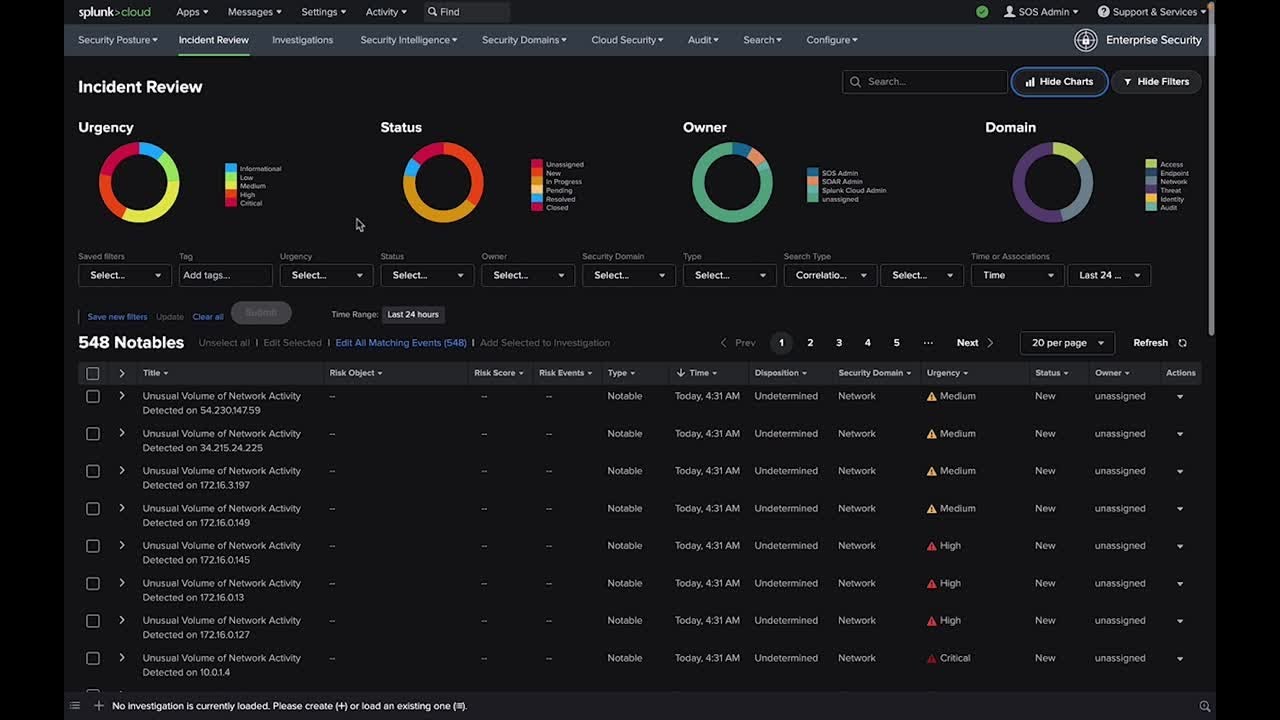The image size is (1280, 720).
Task: Check the row for 172.16.0.149
Action: (x=93, y=509)
